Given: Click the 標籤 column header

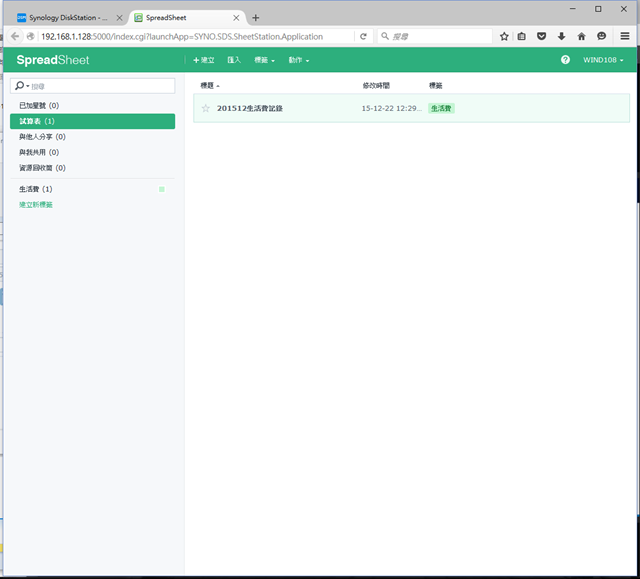Looking at the screenshot, I should [x=436, y=85].
